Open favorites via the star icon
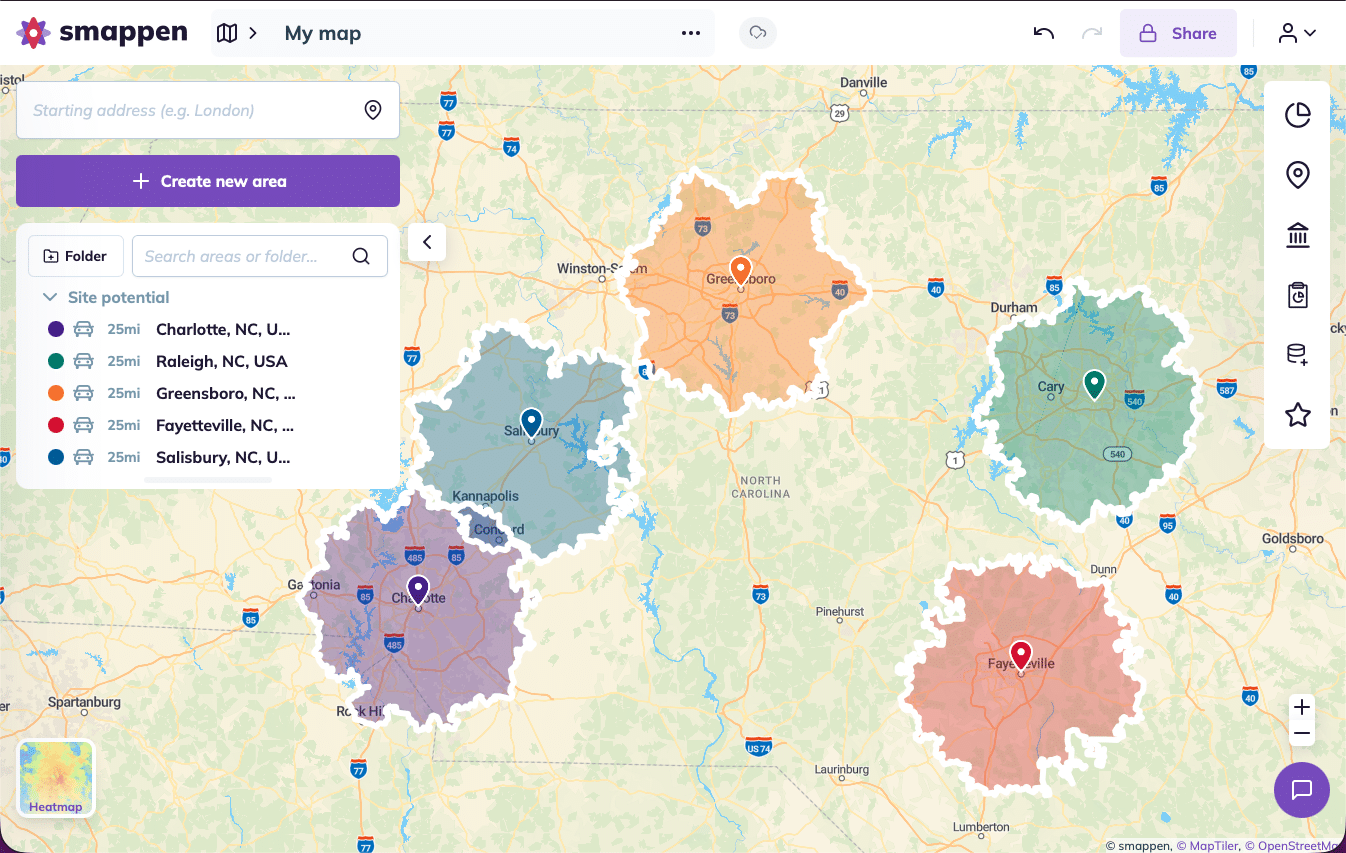The image size is (1346, 853). point(1297,414)
